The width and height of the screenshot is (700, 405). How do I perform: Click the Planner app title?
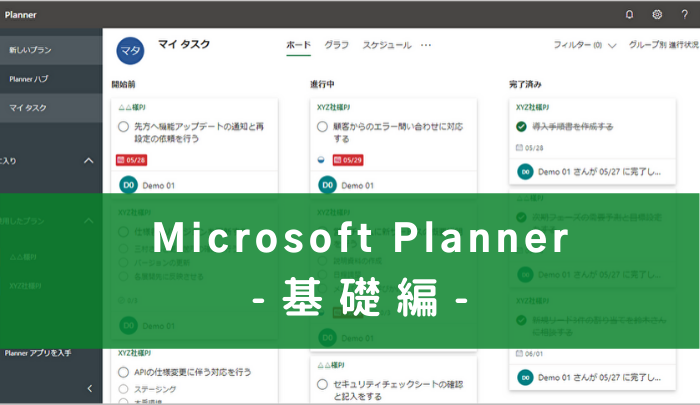pyautogui.click(x=21, y=15)
